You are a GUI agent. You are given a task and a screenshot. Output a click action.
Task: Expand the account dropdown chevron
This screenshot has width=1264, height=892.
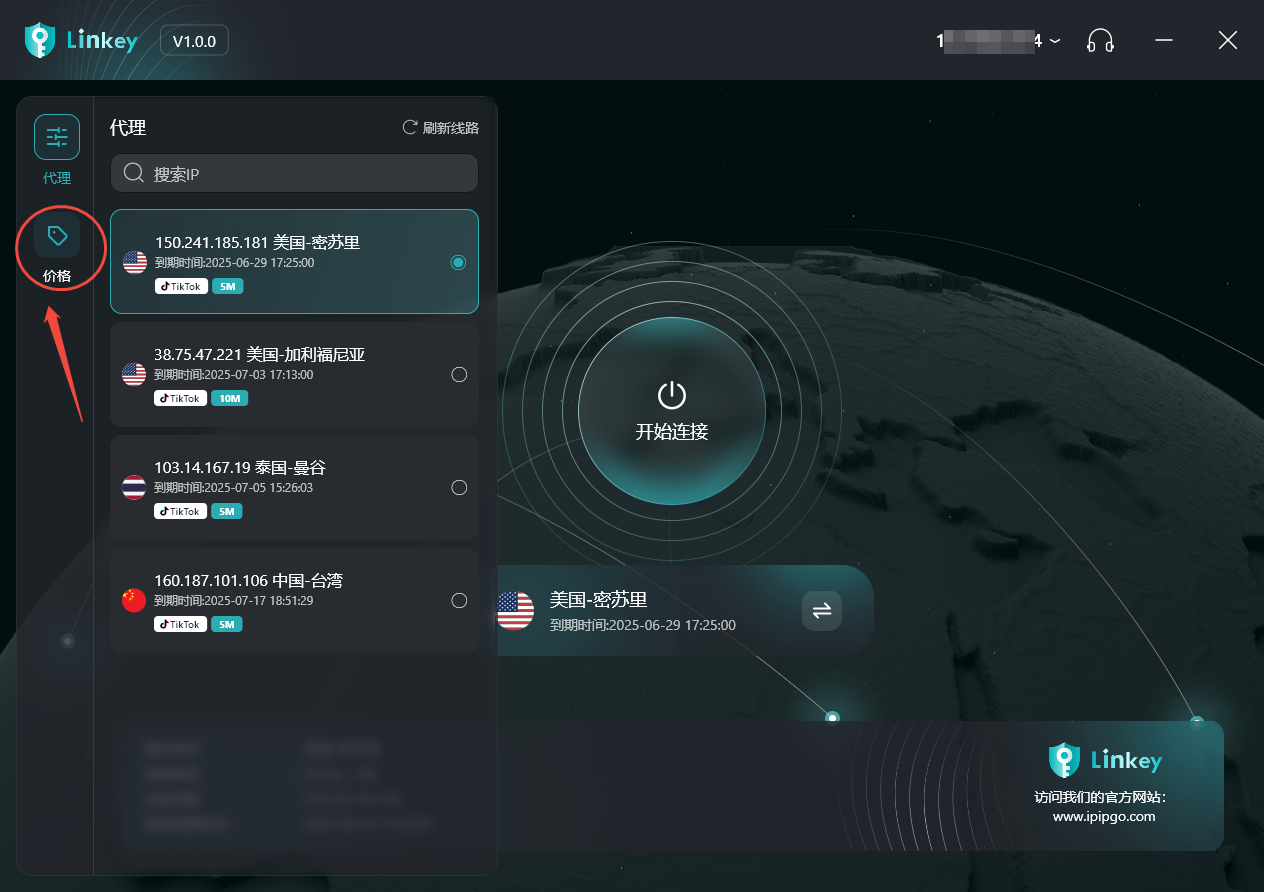coord(1055,42)
